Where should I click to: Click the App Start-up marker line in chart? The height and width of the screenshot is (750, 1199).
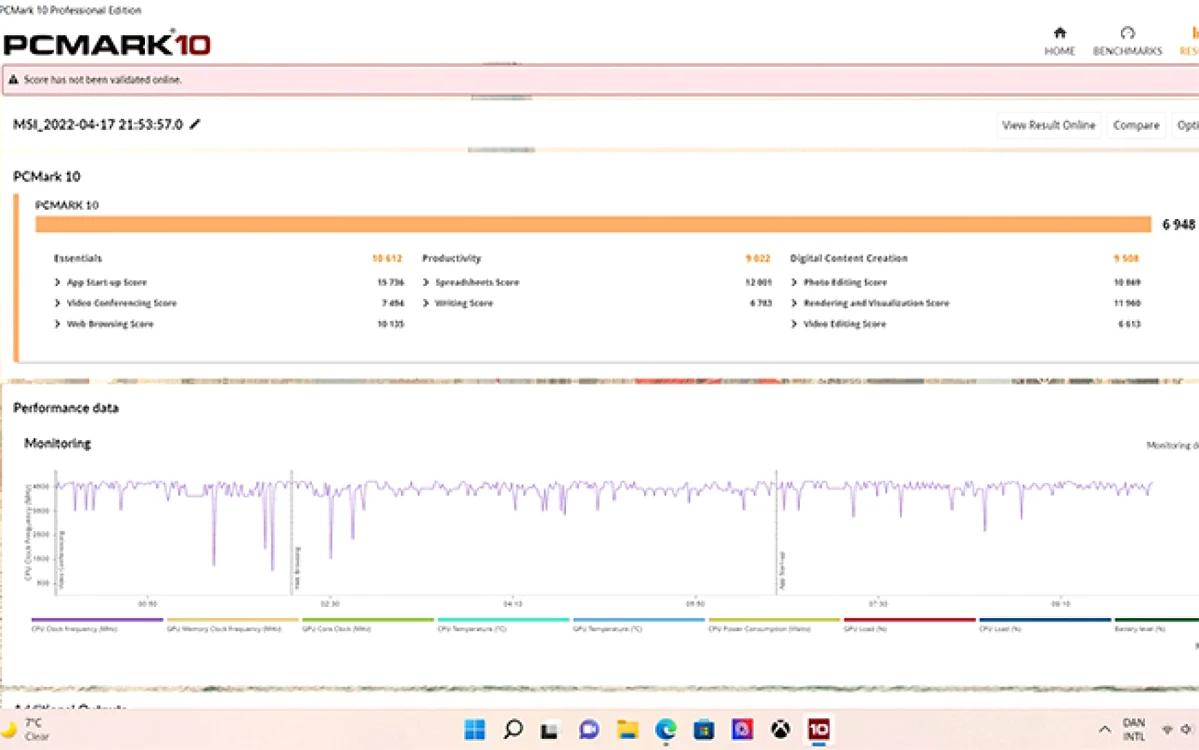(776, 532)
